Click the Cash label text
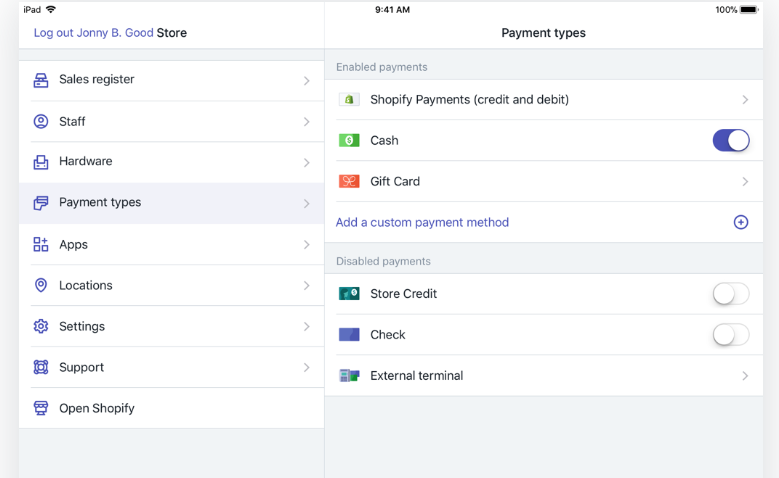 click(x=384, y=141)
